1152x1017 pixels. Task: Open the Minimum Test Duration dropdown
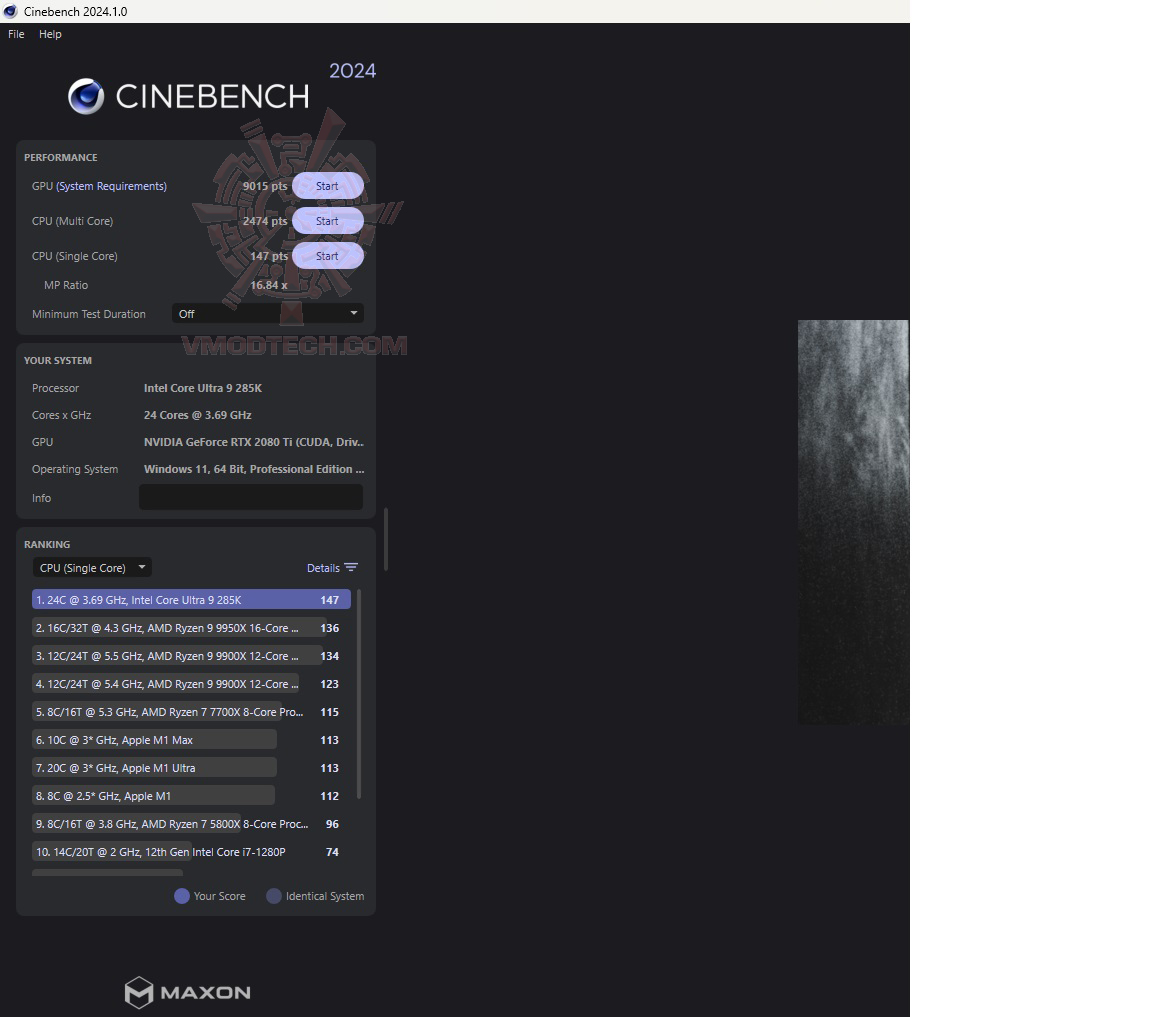[268, 314]
